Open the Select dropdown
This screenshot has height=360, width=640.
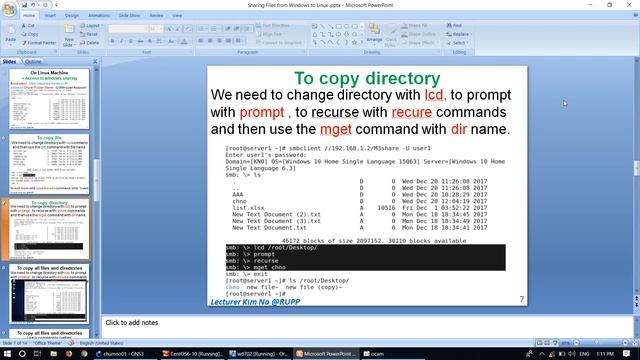click(457, 43)
